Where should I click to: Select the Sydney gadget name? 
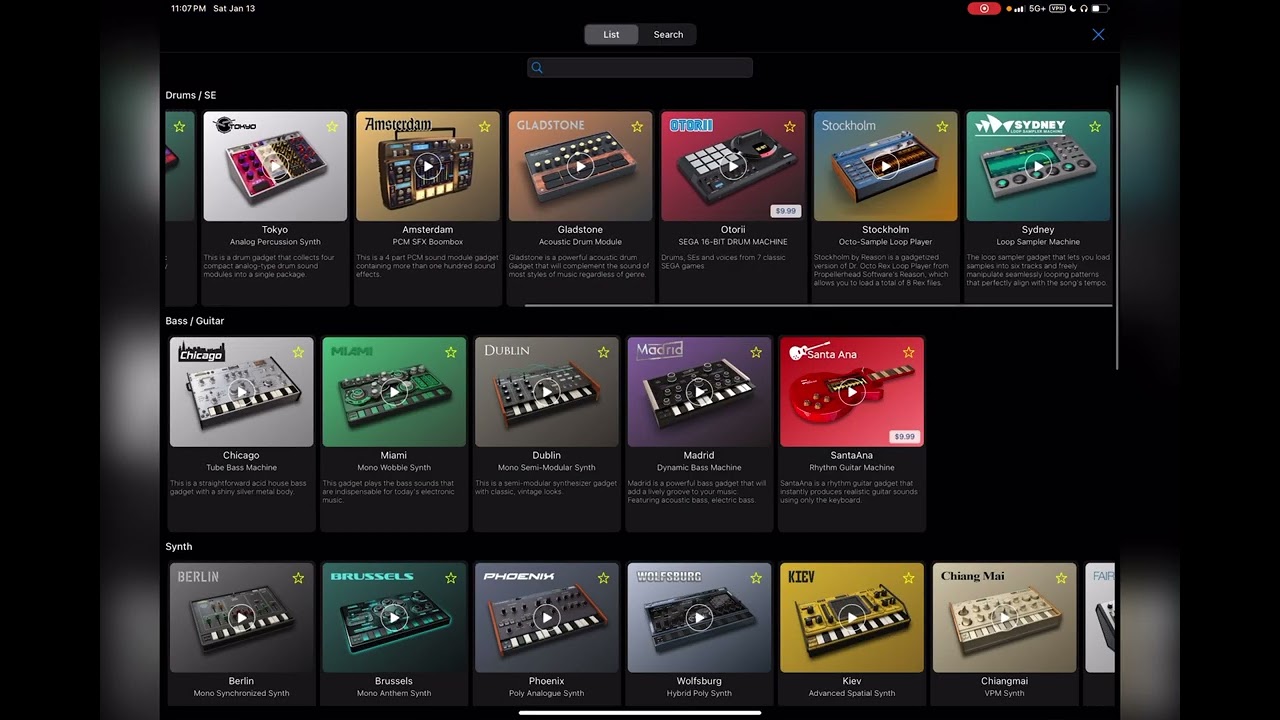click(1038, 230)
